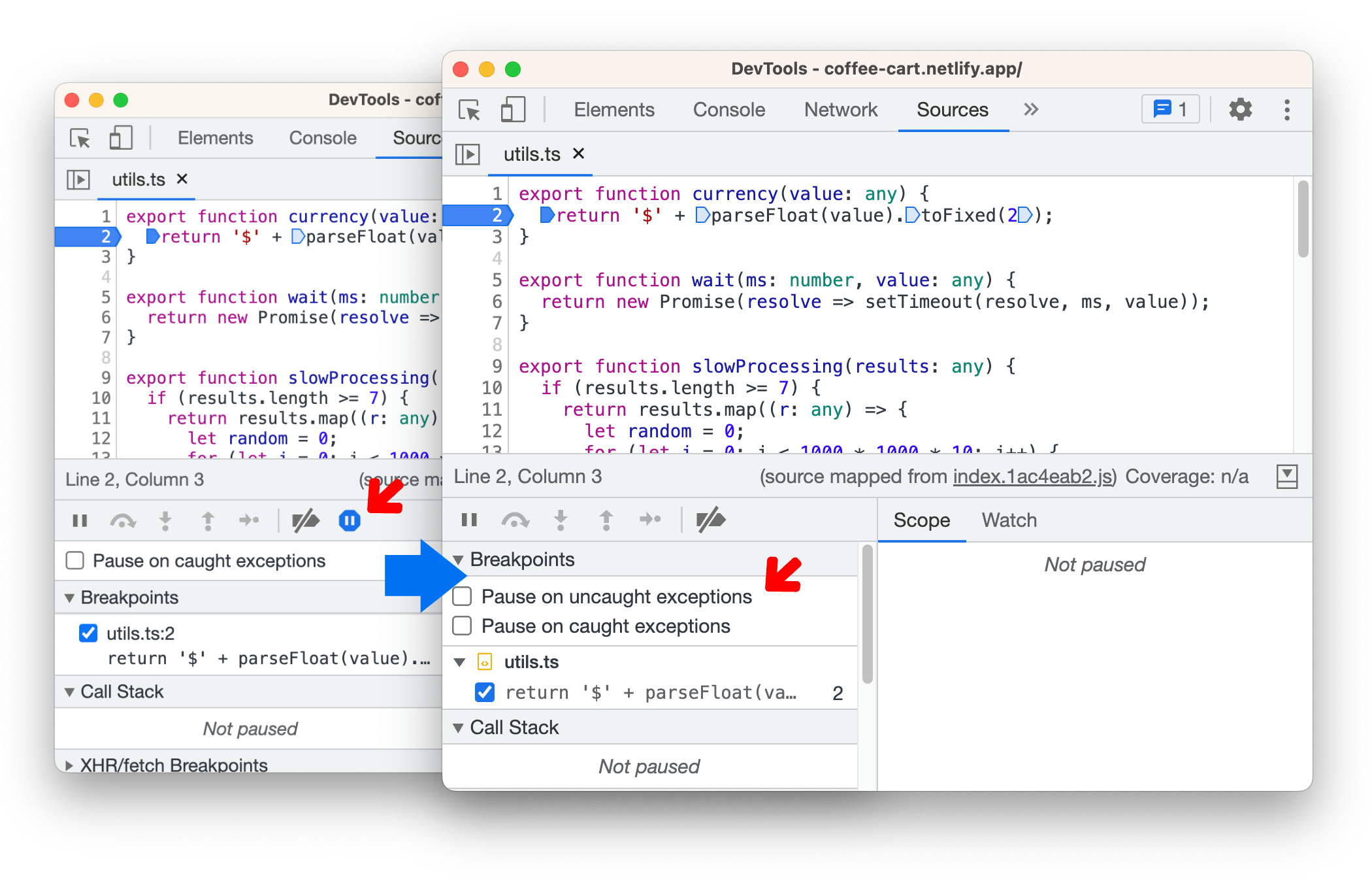Click the breakpoint code preview text in back window
The image size is (1372, 889).
tap(269, 658)
